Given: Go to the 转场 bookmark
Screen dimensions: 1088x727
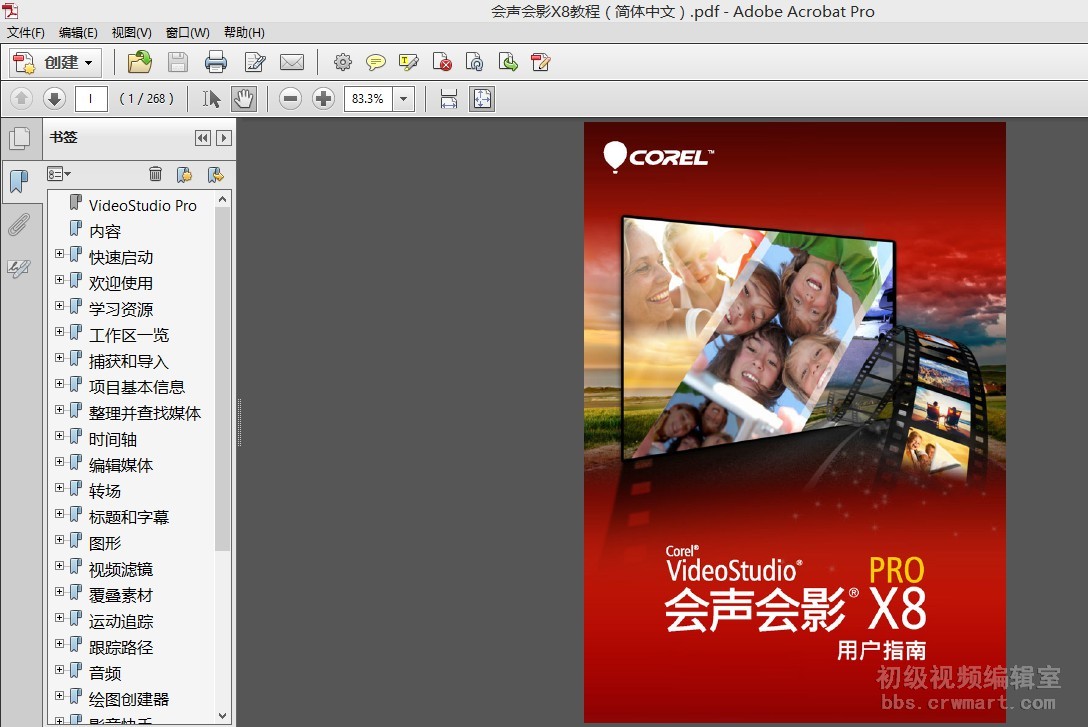Looking at the screenshot, I should [x=105, y=491].
